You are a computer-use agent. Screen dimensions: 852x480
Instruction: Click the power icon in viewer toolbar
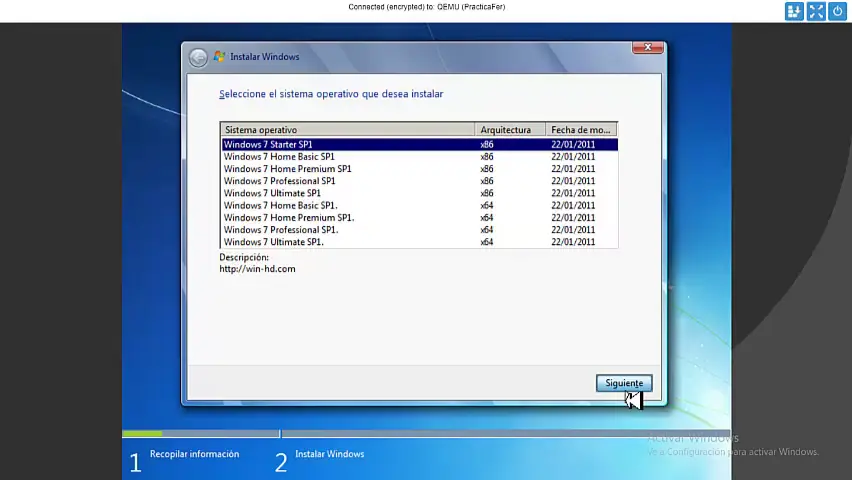click(837, 11)
